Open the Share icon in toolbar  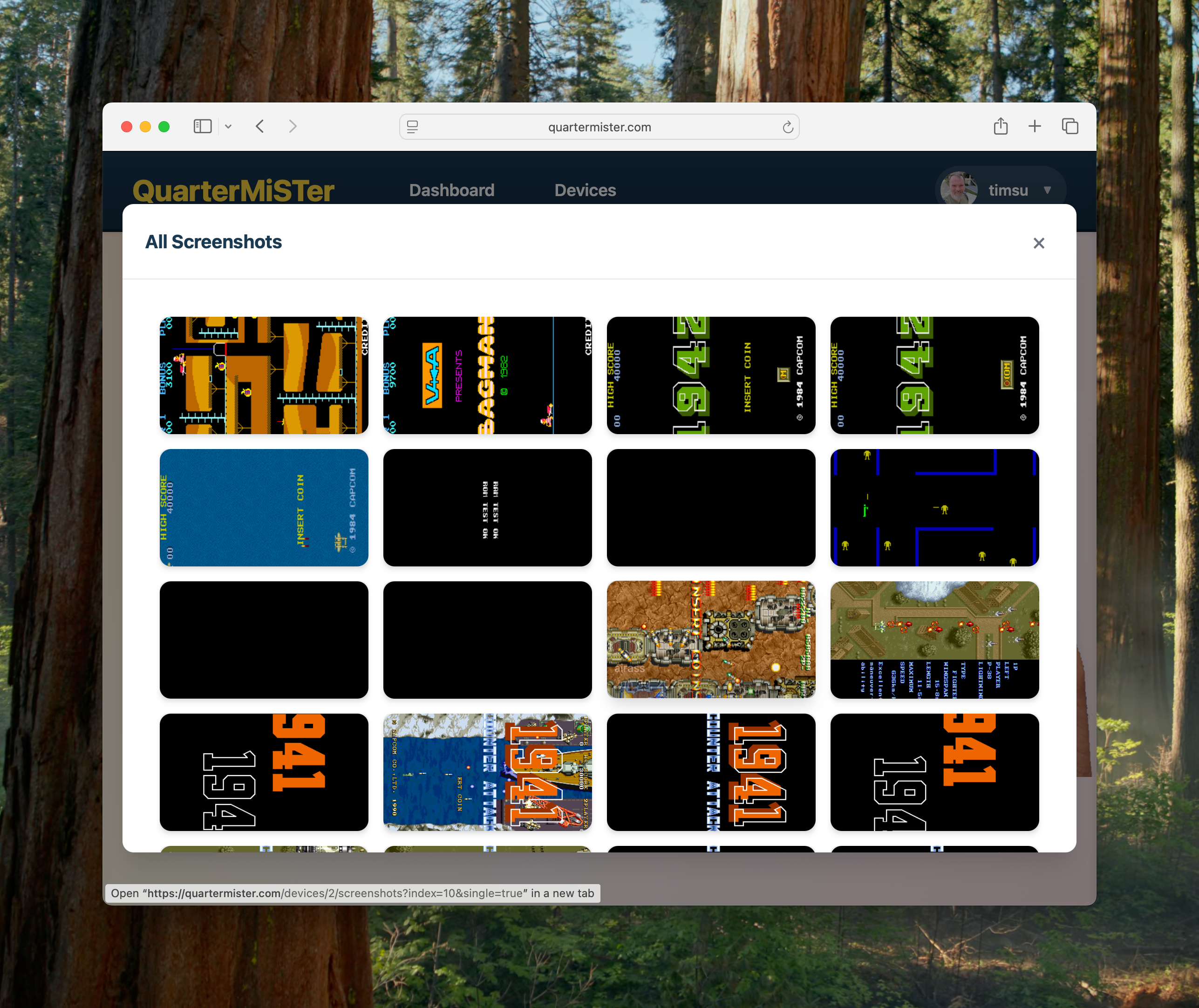(1000, 126)
